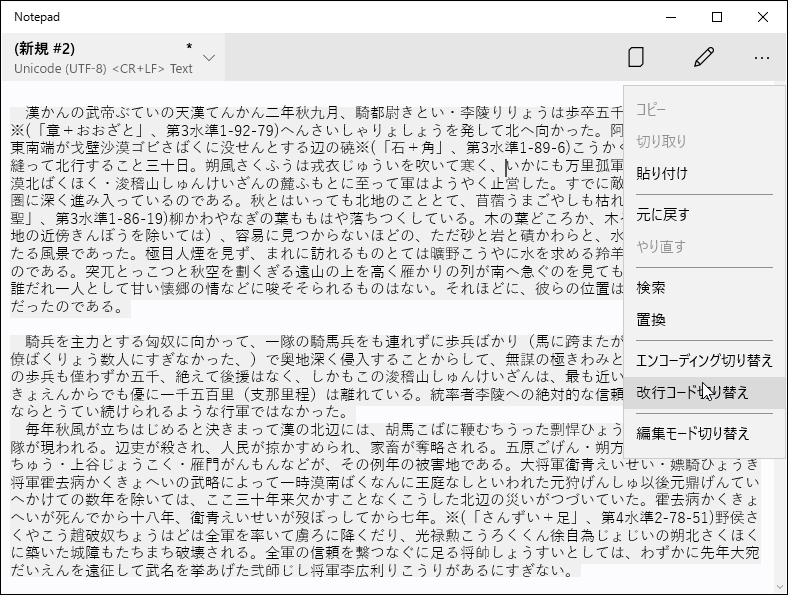Open the three-dots more options menu
Viewport: 788px width, 595px height.
pyautogui.click(x=762, y=58)
